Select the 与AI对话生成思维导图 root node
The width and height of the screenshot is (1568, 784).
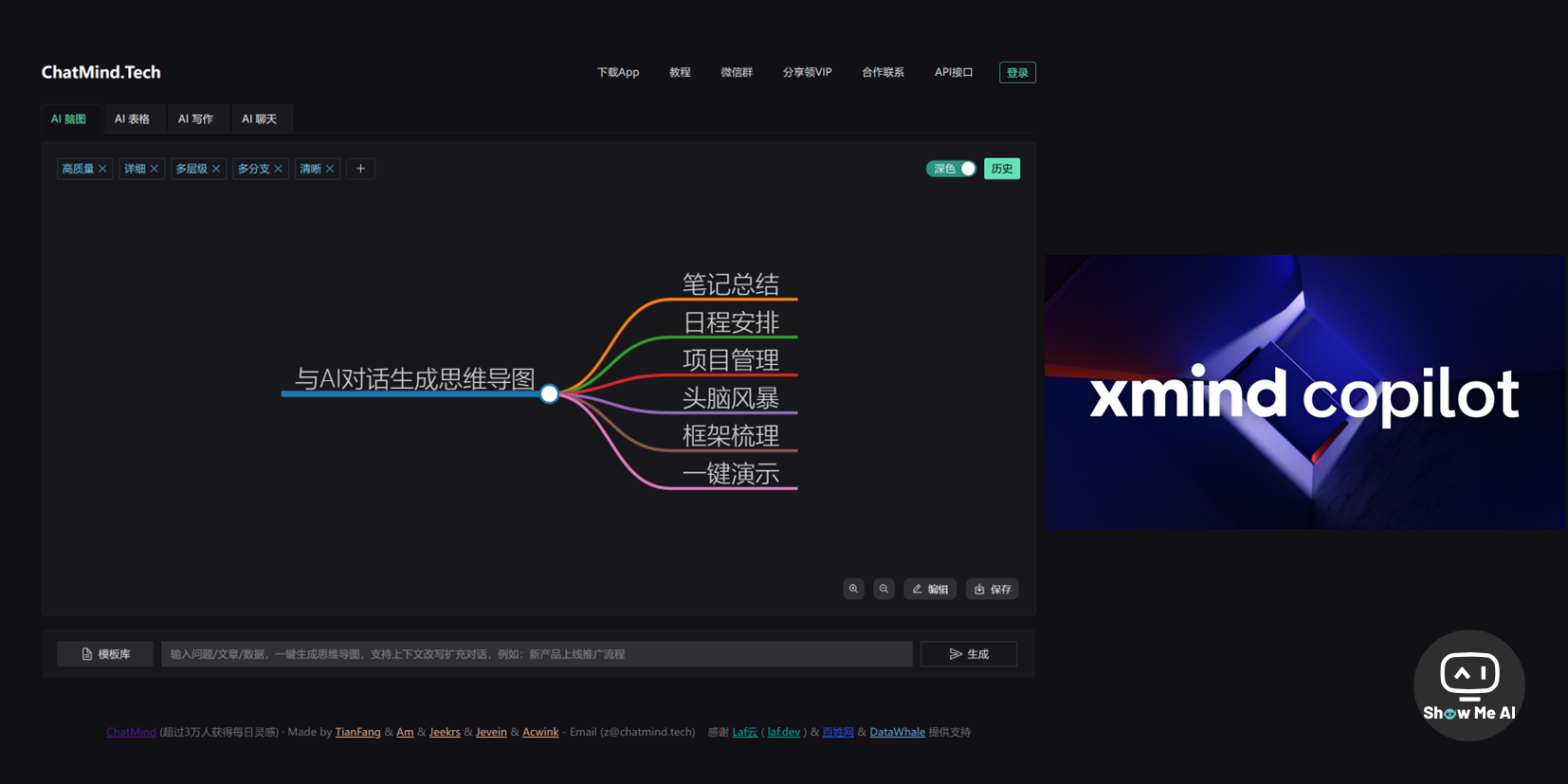(415, 379)
